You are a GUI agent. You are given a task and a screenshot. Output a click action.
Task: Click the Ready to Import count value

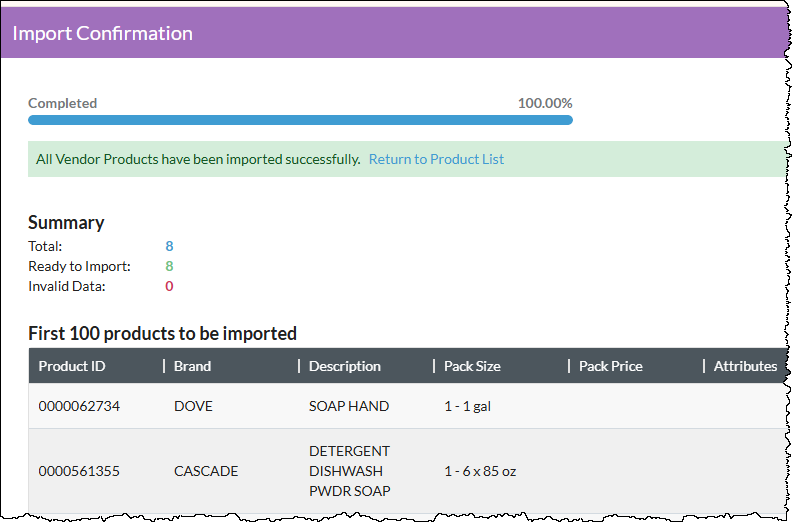click(169, 266)
